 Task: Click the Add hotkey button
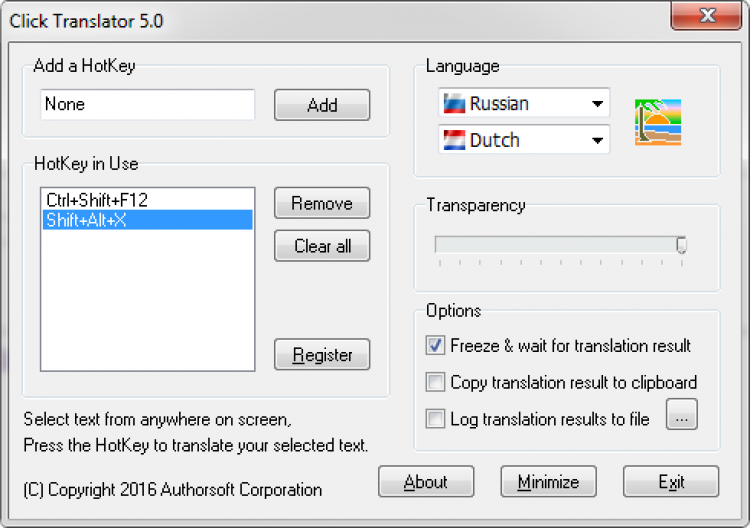point(322,105)
